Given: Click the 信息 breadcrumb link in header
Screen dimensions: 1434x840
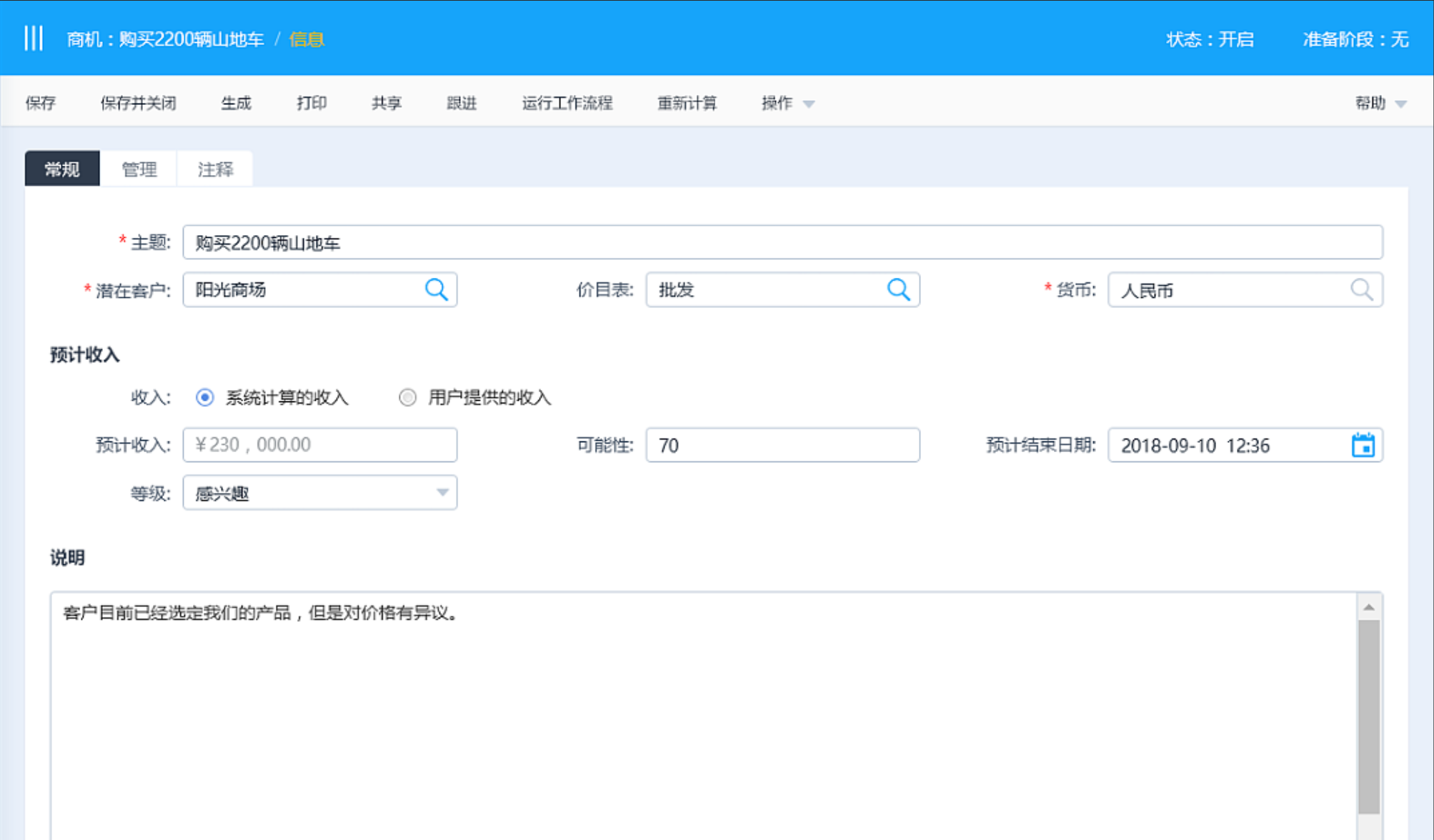Looking at the screenshot, I should pos(307,39).
